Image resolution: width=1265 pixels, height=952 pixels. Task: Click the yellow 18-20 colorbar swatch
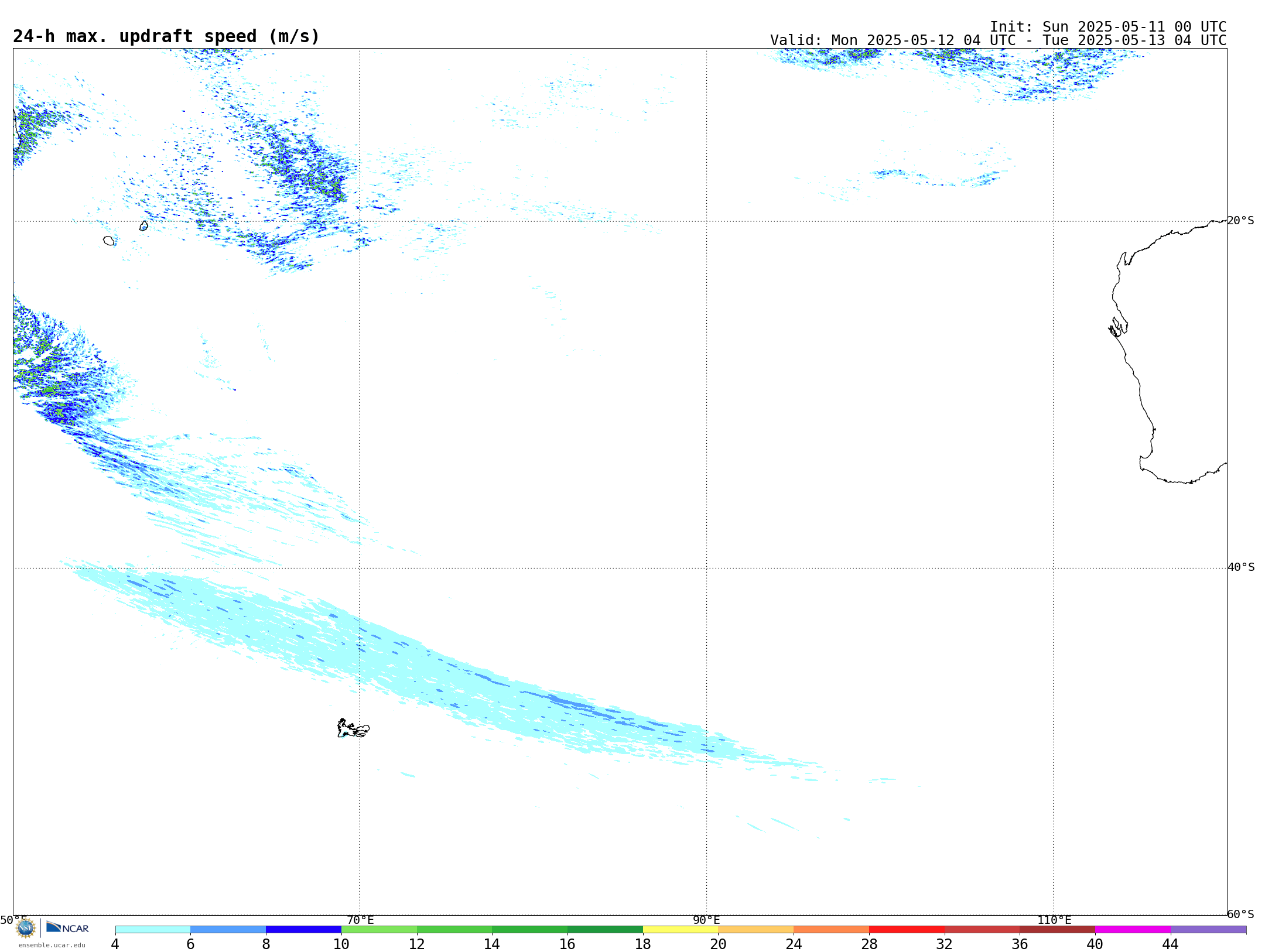(x=681, y=930)
